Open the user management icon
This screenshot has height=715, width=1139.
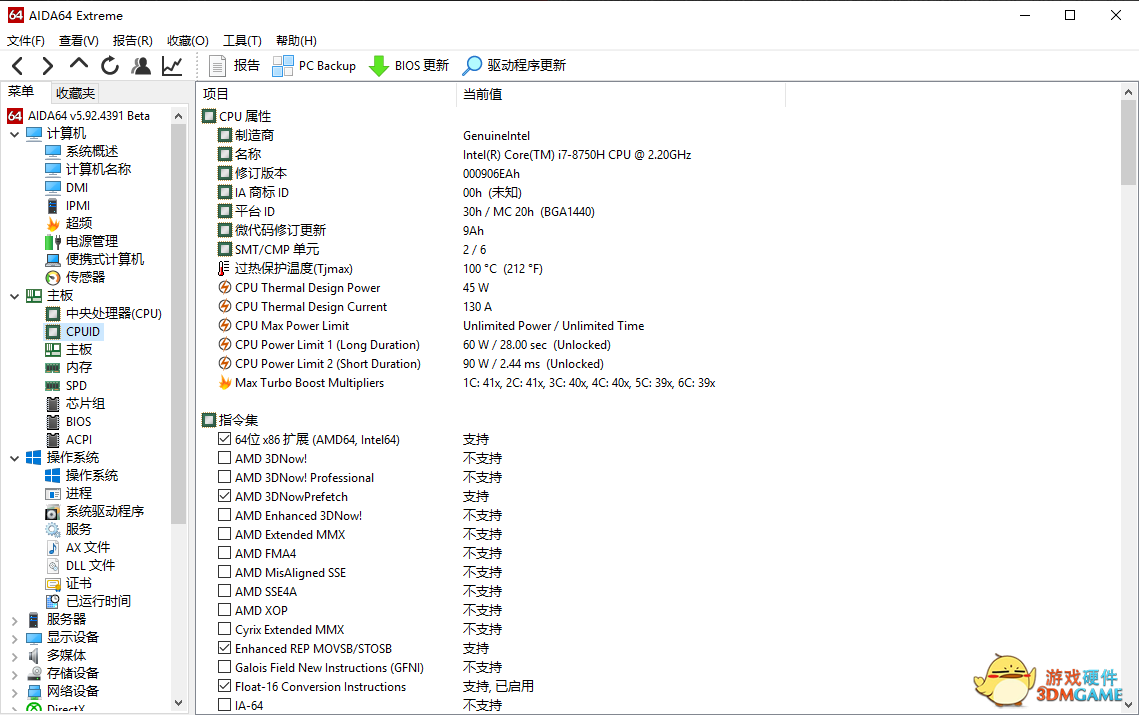(141, 66)
